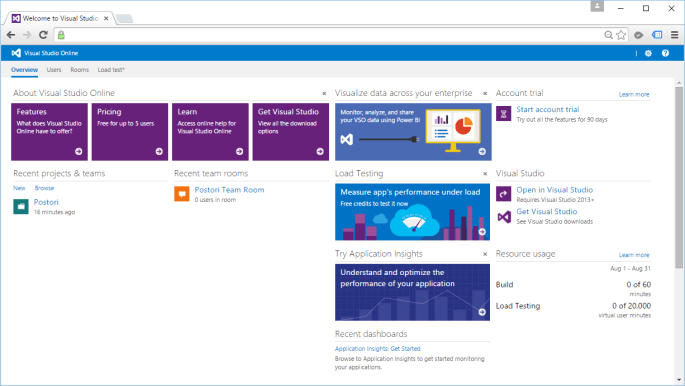Screen dimensions: 685x386
Task: Click the gray round extension icon
Action: pos(639,35)
